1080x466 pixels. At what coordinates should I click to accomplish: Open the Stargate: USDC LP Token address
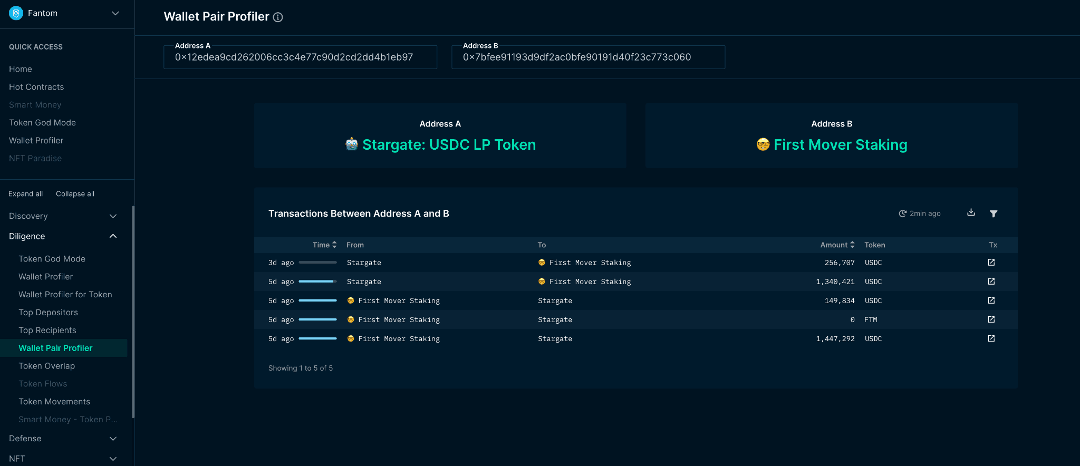(x=448, y=145)
